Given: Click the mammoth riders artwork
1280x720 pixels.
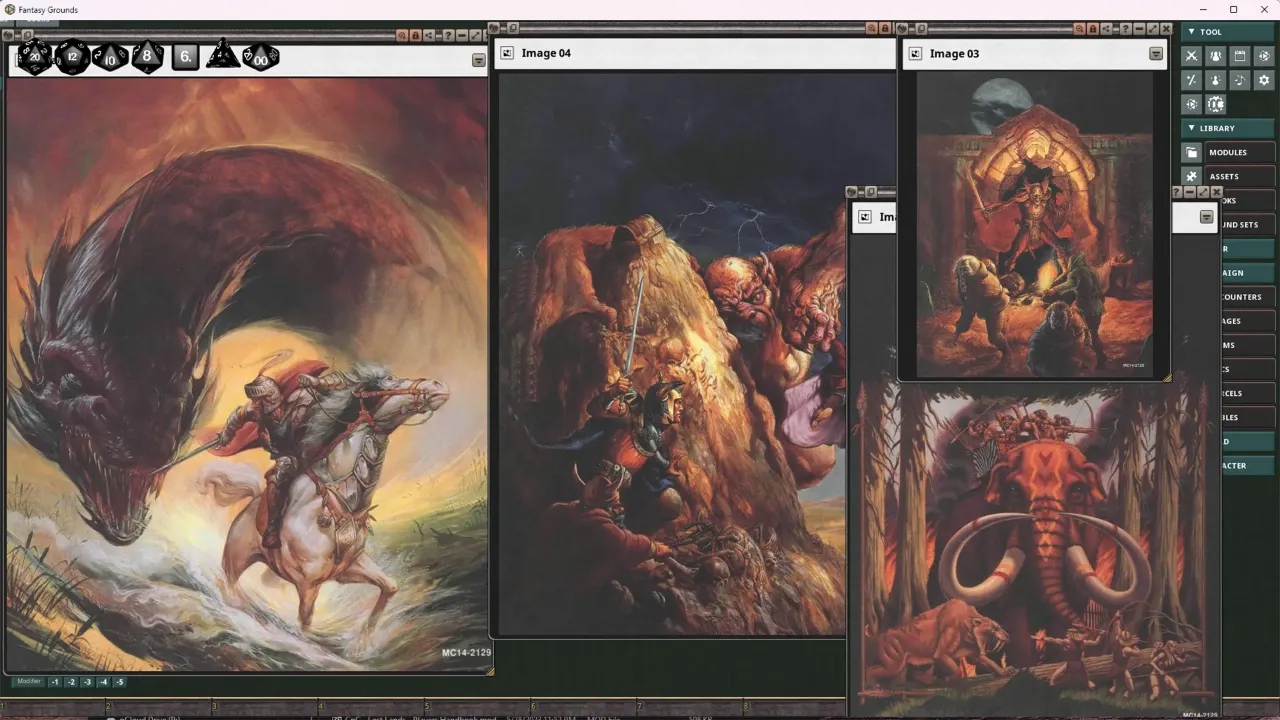Looking at the screenshot, I should tap(1035, 550).
